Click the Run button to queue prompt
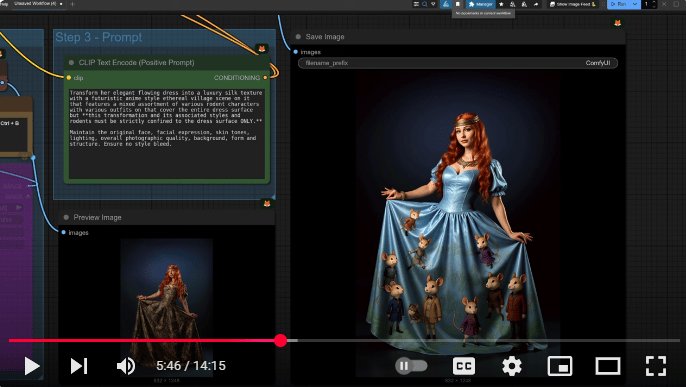The width and height of the screenshot is (686, 387). click(x=618, y=4)
